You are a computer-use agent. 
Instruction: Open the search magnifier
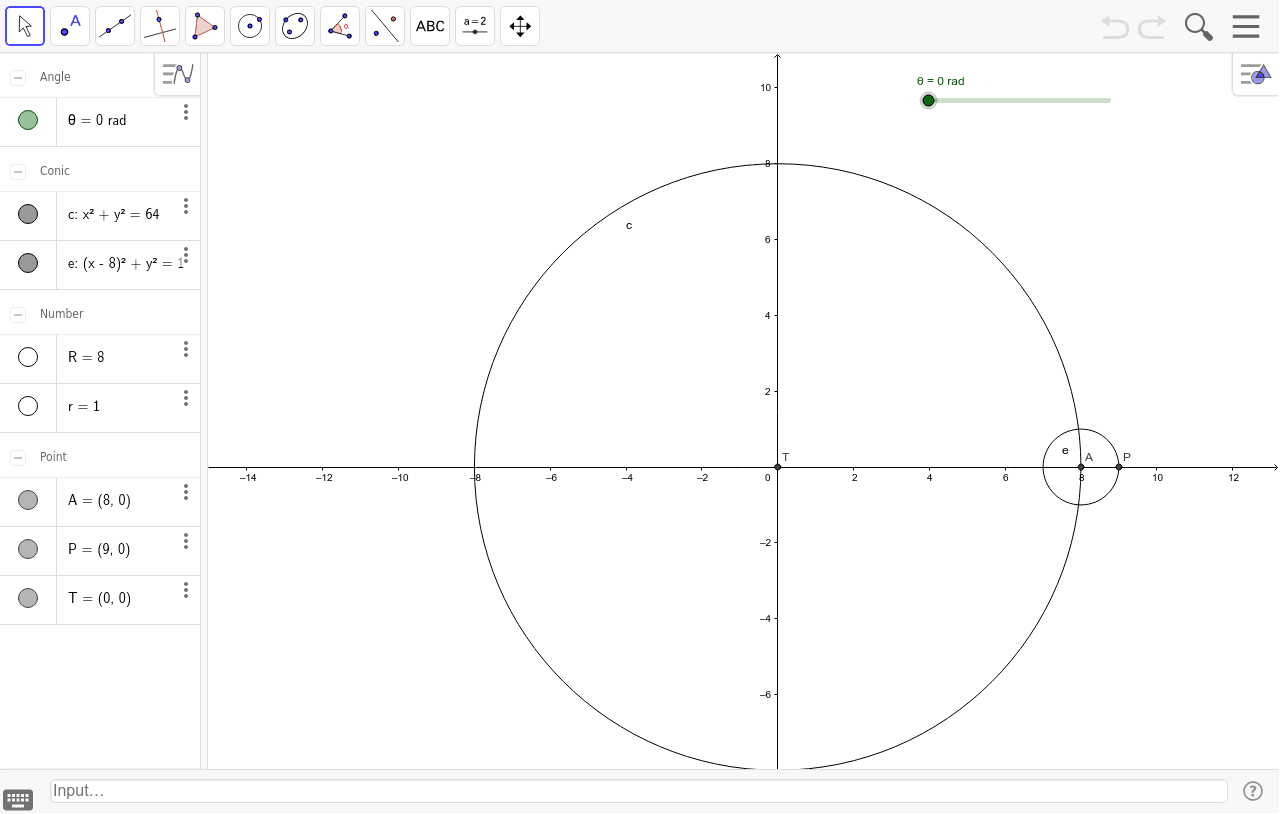coord(1198,27)
